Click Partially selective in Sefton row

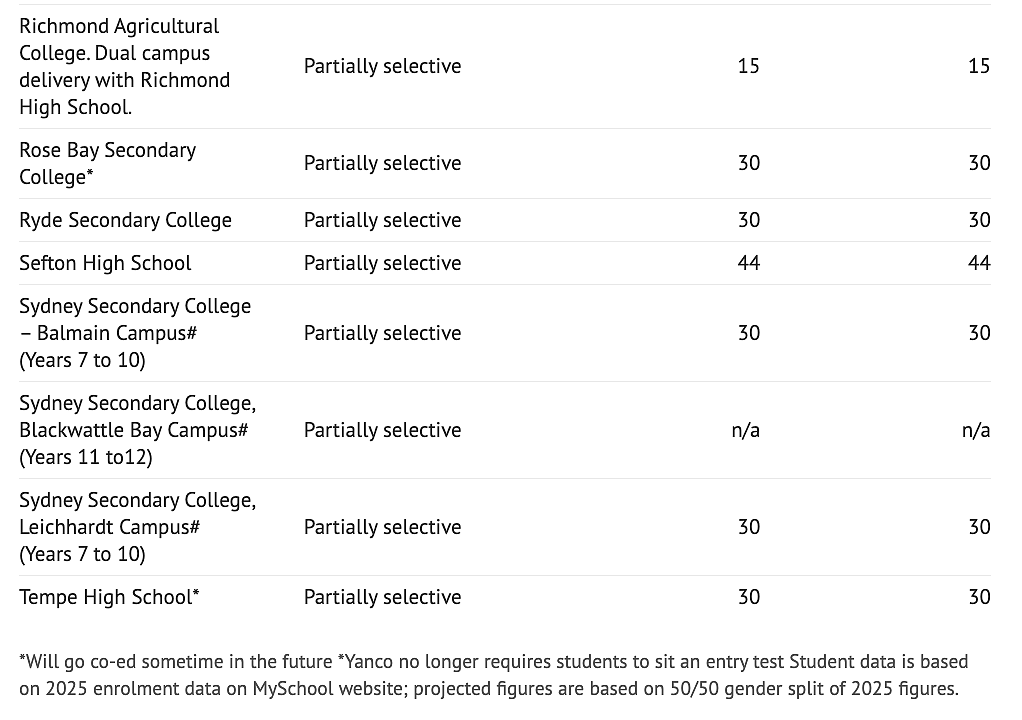pos(383,263)
